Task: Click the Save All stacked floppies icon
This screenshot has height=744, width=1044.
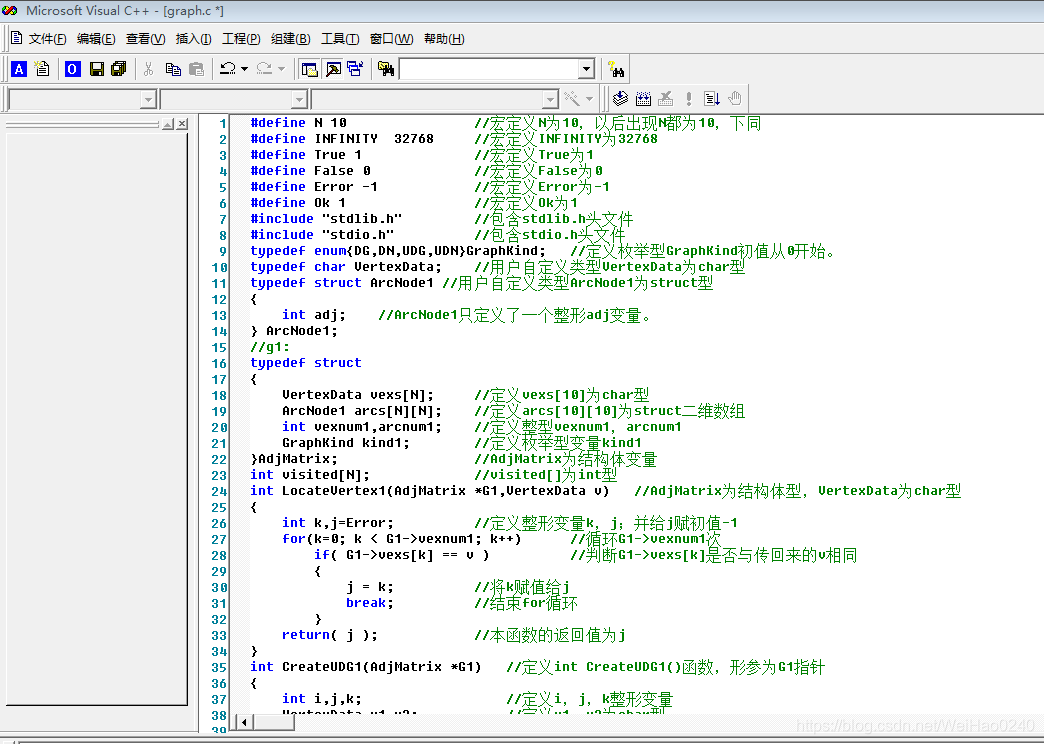Action: [119, 69]
